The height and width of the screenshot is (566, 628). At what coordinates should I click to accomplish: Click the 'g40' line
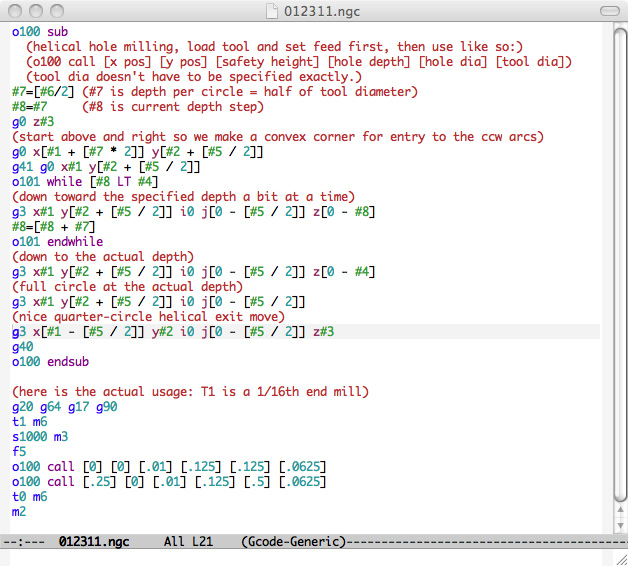click(22, 347)
